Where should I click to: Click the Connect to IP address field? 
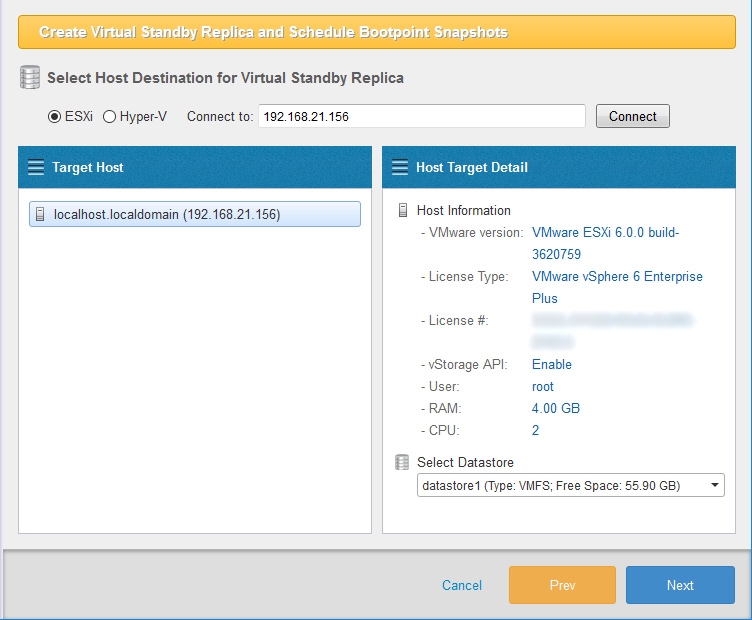tap(421, 116)
